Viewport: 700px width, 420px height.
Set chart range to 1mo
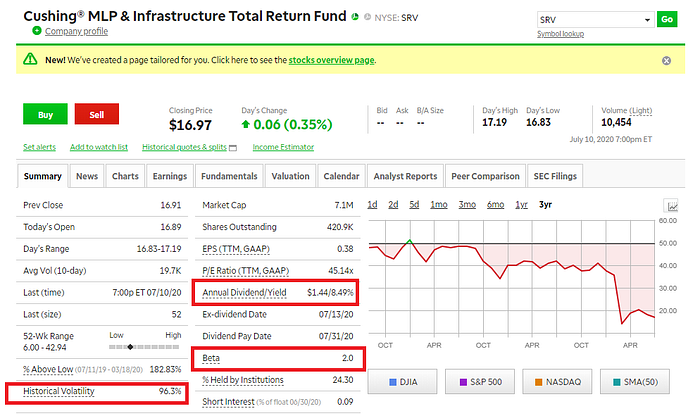[x=439, y=204]
